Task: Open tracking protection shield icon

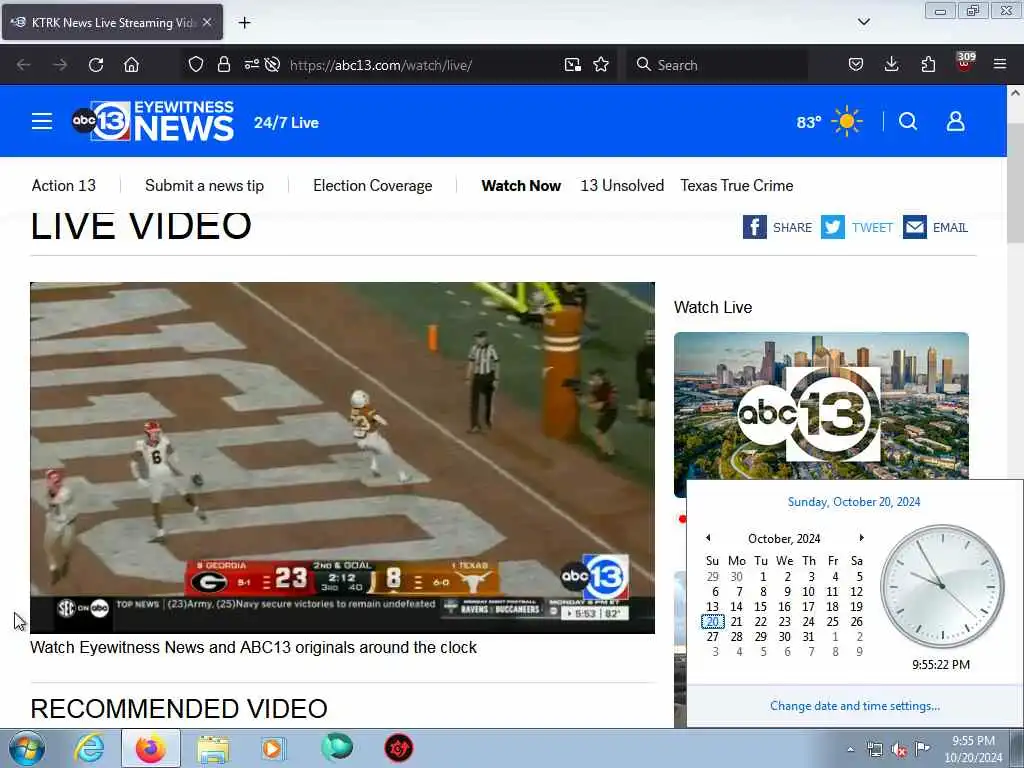Action: (x=196, y=64)
